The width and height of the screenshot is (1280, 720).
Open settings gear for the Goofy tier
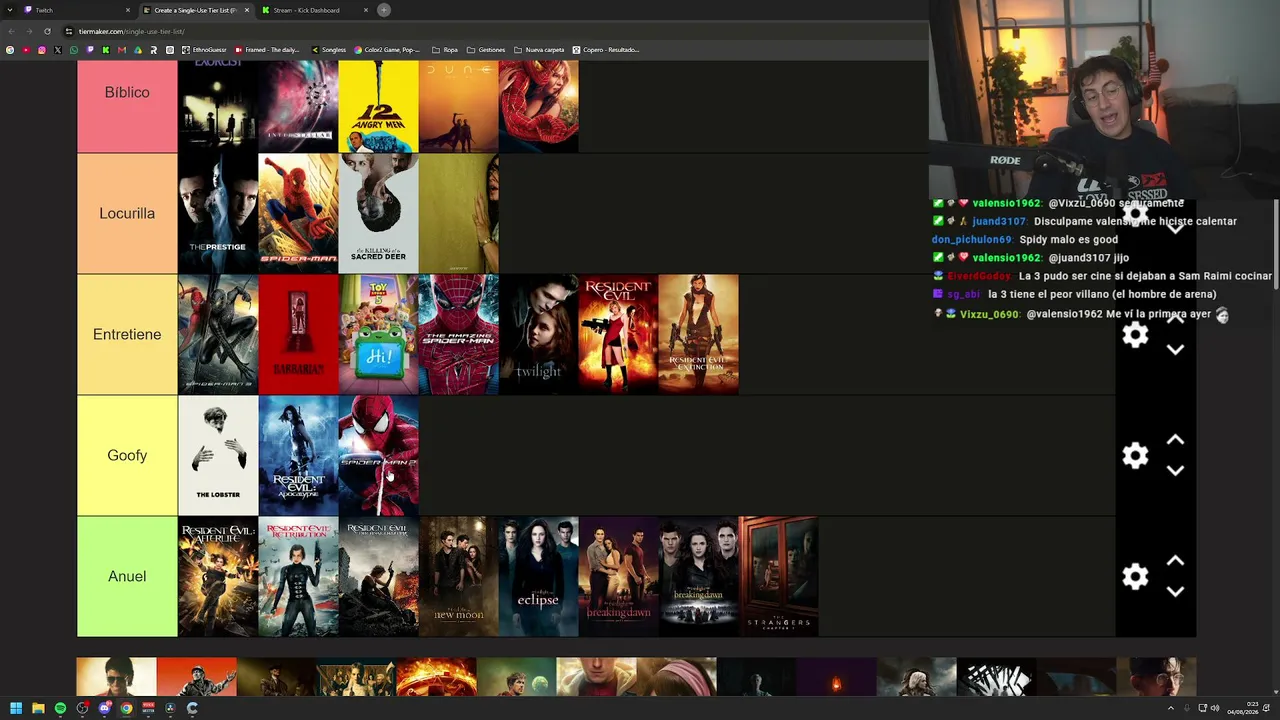(1135, 456)
